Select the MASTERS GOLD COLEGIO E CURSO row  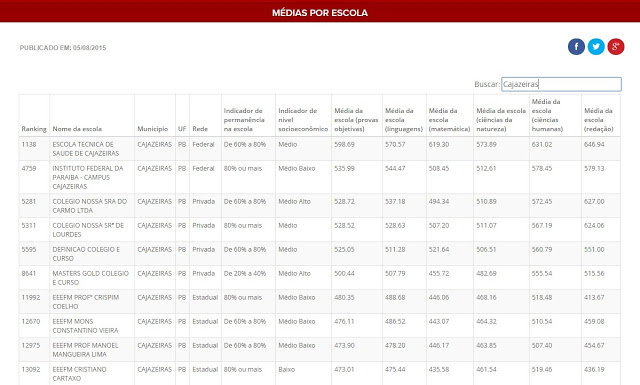pyautogui.click(x=320, y=278)
